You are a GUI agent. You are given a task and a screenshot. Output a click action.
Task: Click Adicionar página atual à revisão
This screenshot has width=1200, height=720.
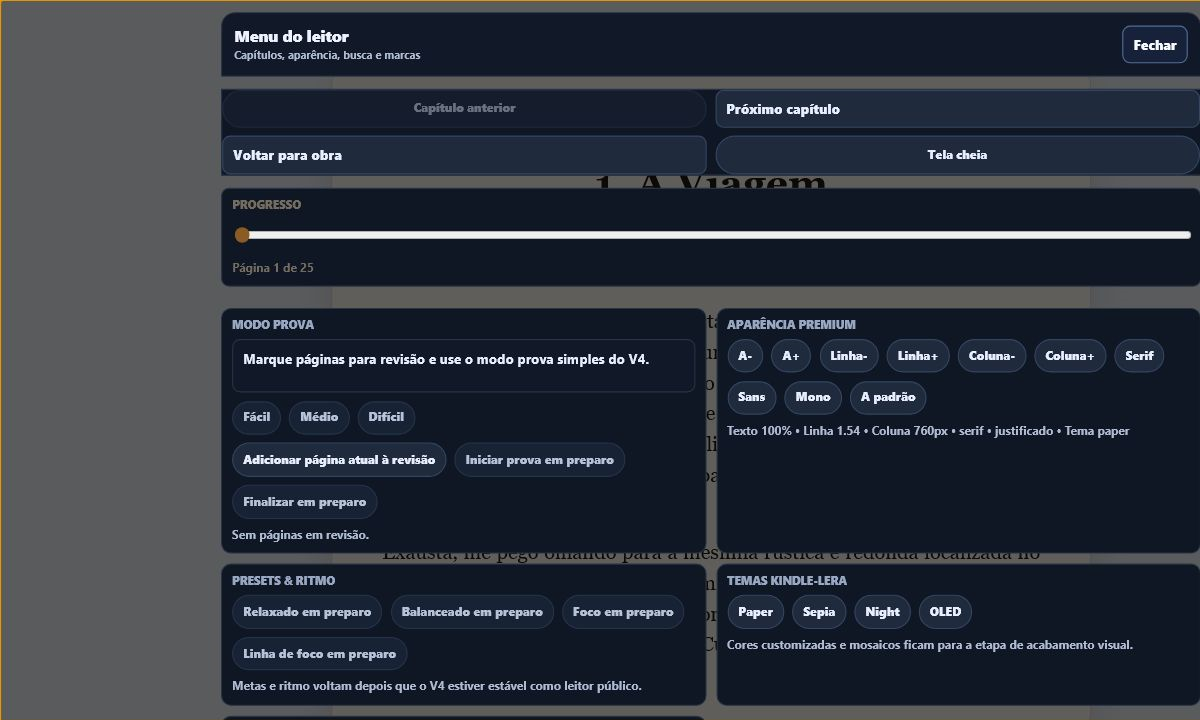[339, 460]
